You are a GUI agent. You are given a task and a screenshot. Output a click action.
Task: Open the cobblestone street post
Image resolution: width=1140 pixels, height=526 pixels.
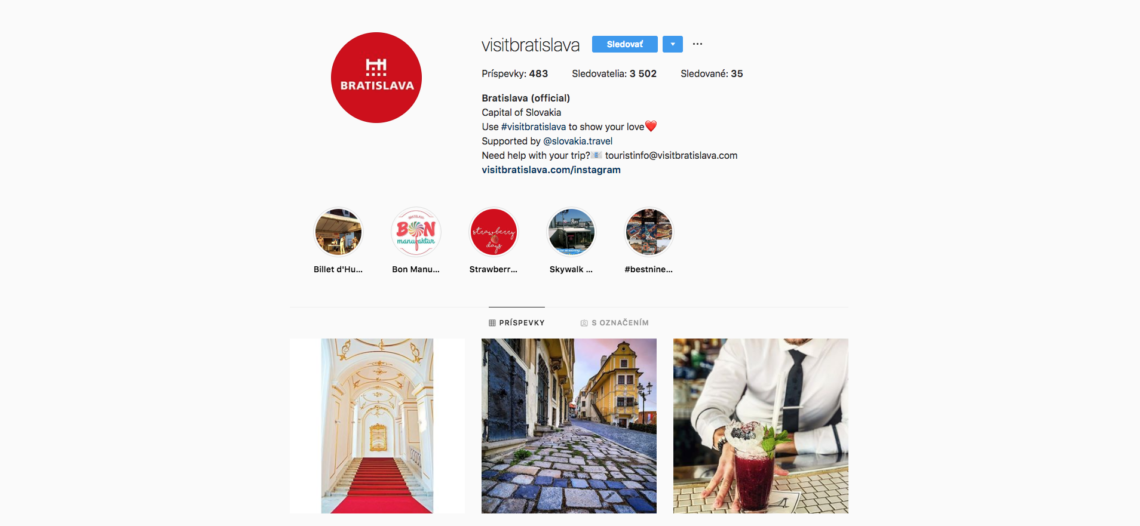569,426
